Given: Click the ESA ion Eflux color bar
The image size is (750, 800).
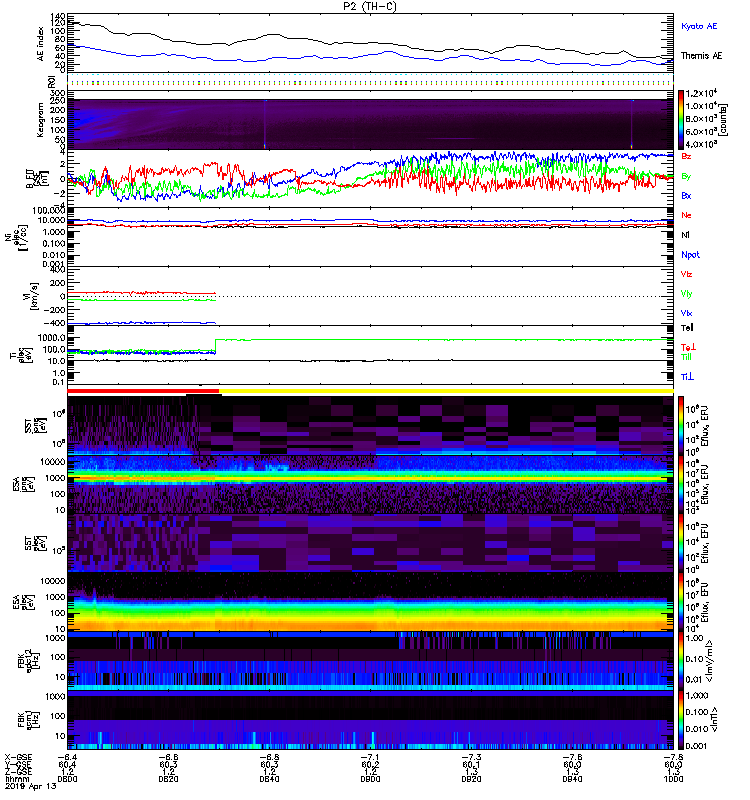Looking at the screenshot, I should (x=681, y=485).
